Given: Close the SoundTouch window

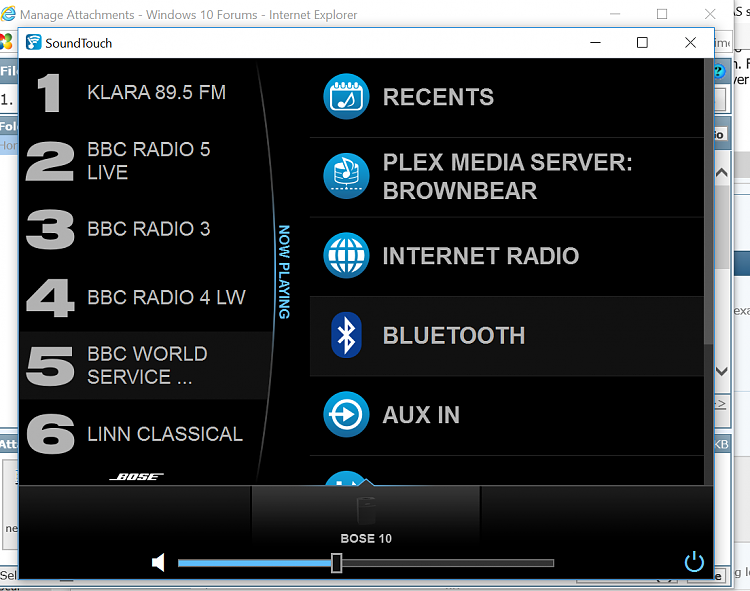Looking at the screenshot, I should point(690,43).
